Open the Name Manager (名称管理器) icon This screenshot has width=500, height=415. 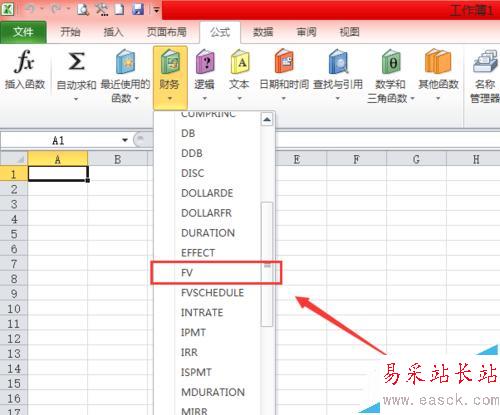point(486,61)
